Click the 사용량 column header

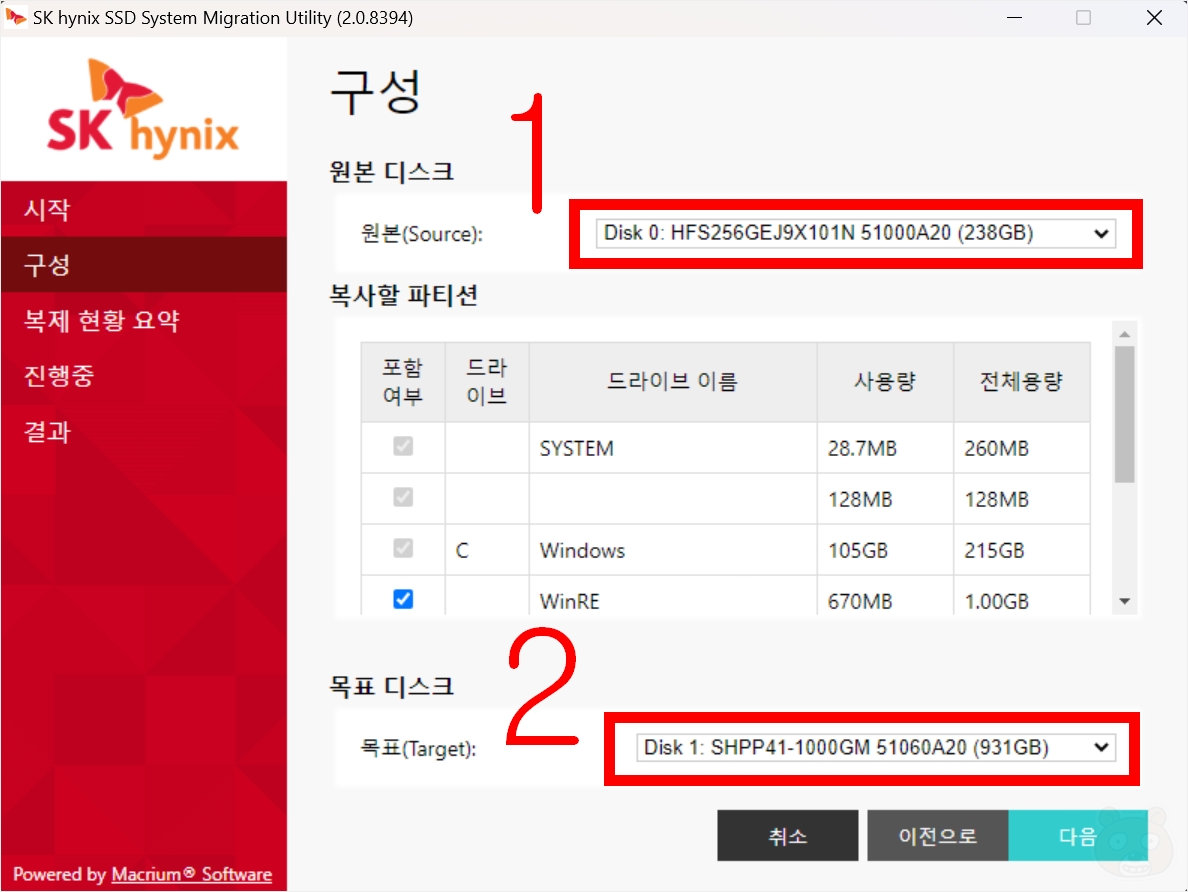tap(885, 382)
